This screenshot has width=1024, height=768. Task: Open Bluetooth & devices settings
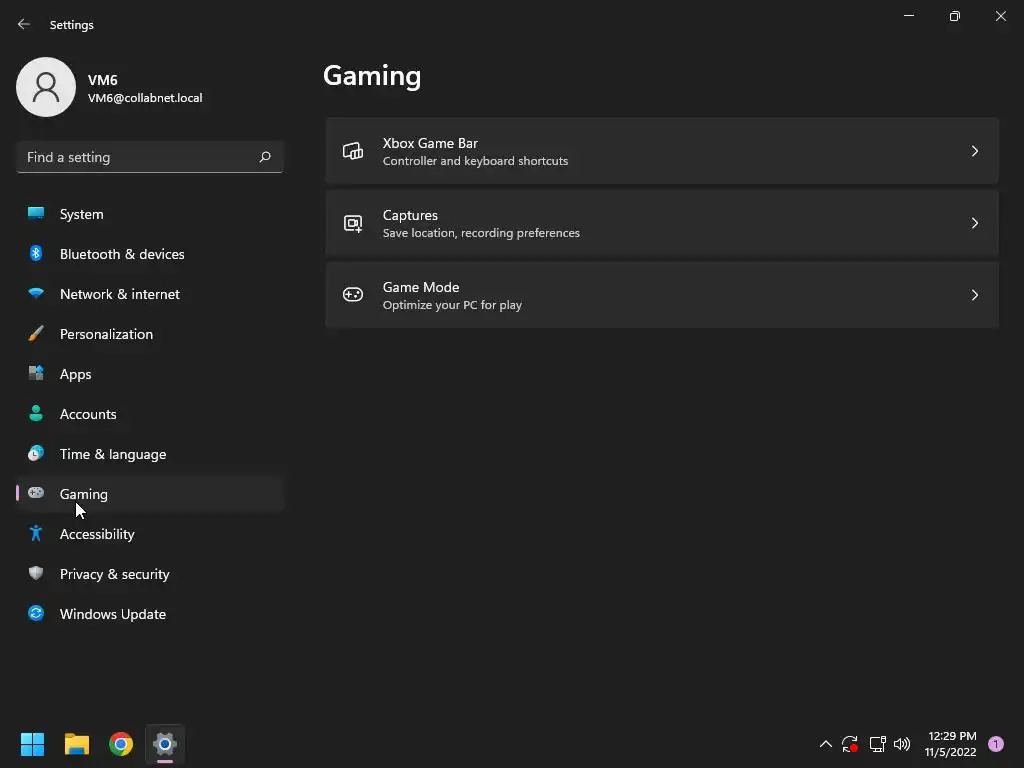coord(150,254)
